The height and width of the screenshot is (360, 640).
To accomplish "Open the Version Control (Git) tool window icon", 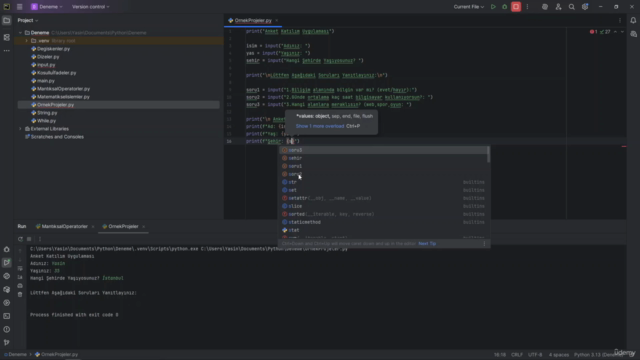I will pos(7,342).
